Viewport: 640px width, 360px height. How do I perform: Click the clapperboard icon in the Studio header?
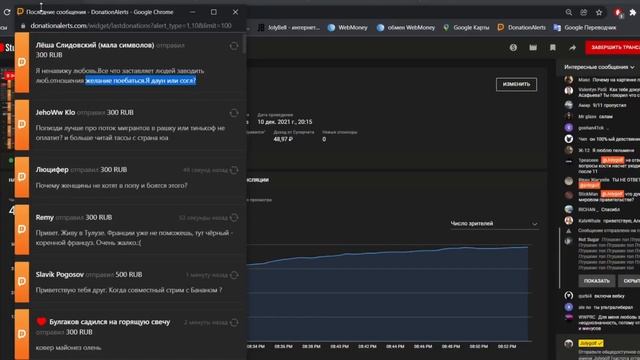coord(533,48)
